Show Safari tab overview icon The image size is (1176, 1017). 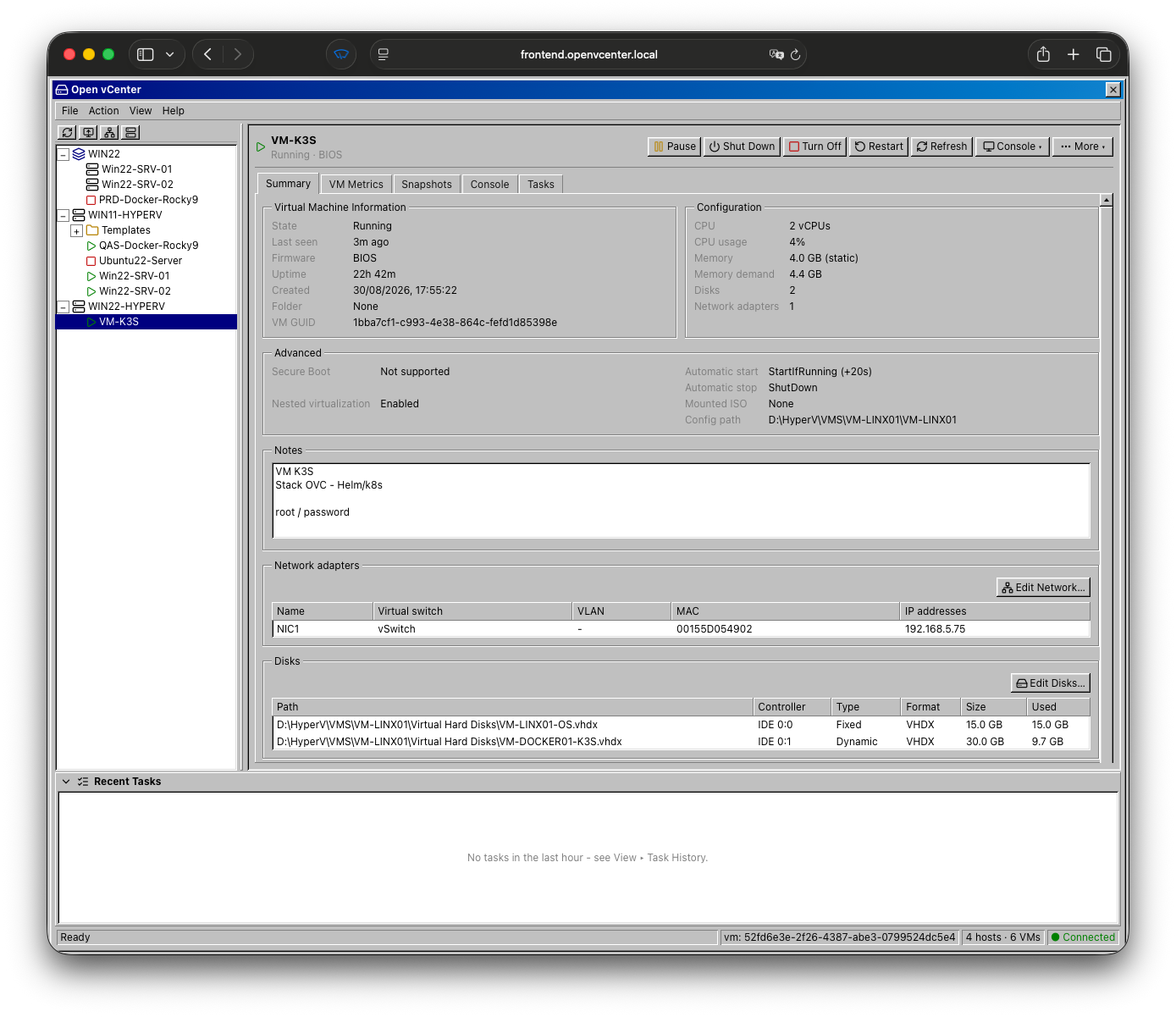pos(1103,54)
